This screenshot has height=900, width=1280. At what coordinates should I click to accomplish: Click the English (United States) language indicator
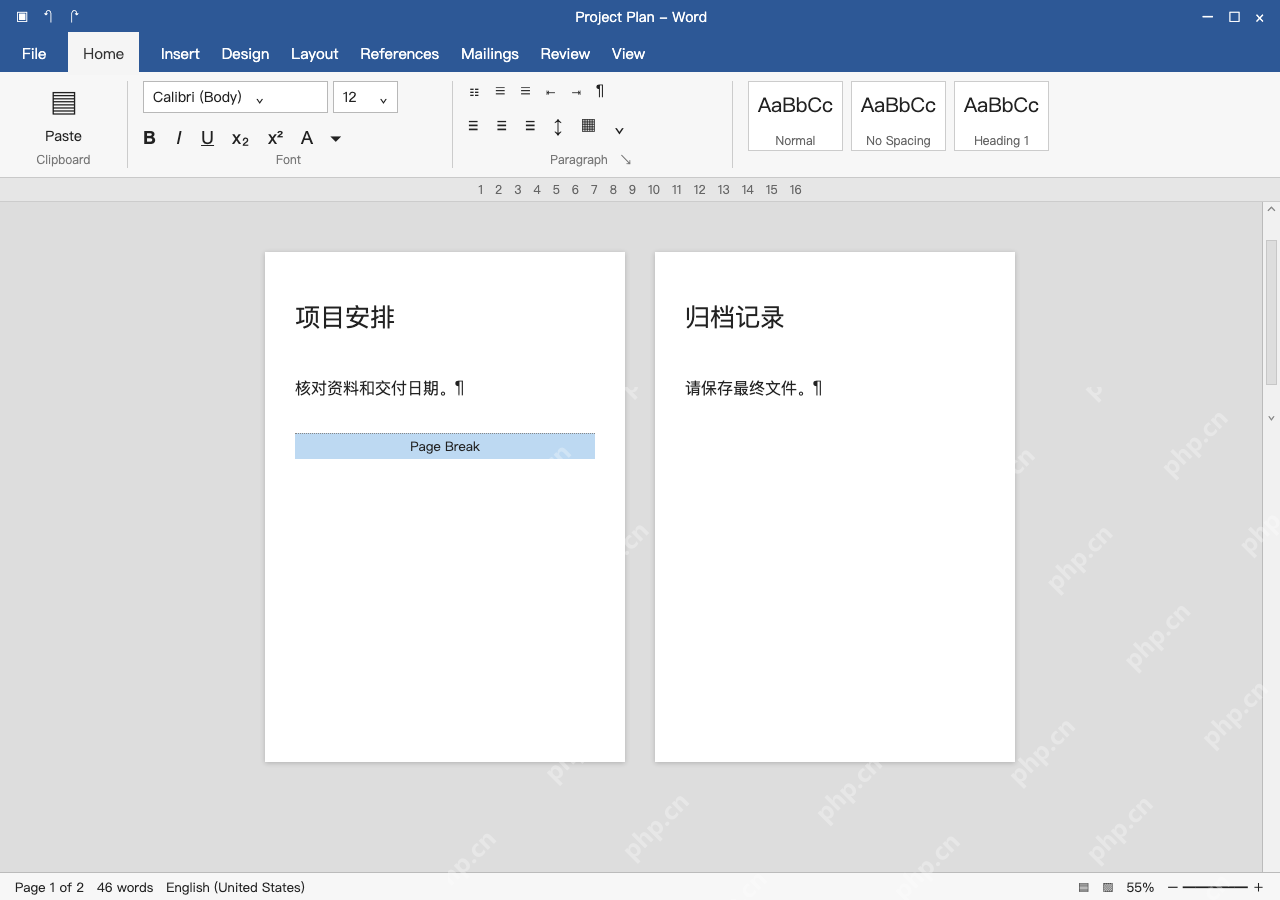coord(235,887)
